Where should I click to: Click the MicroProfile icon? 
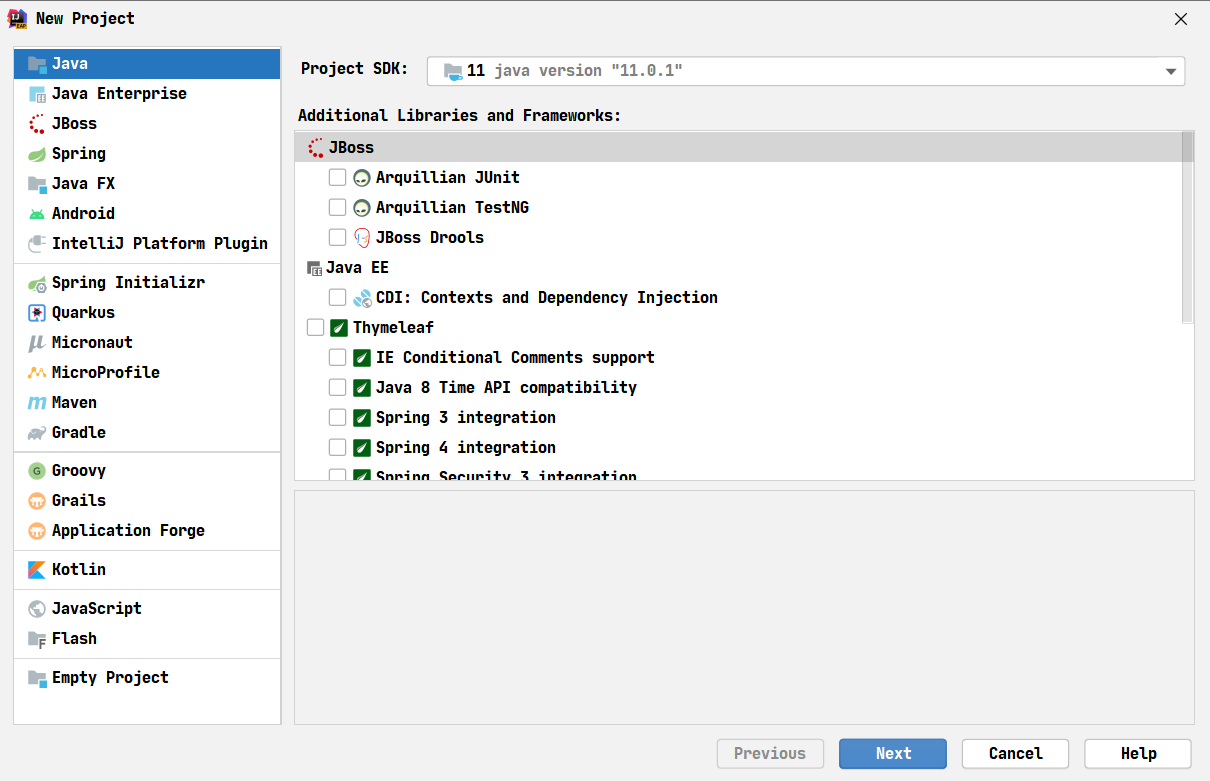[37, 373]
